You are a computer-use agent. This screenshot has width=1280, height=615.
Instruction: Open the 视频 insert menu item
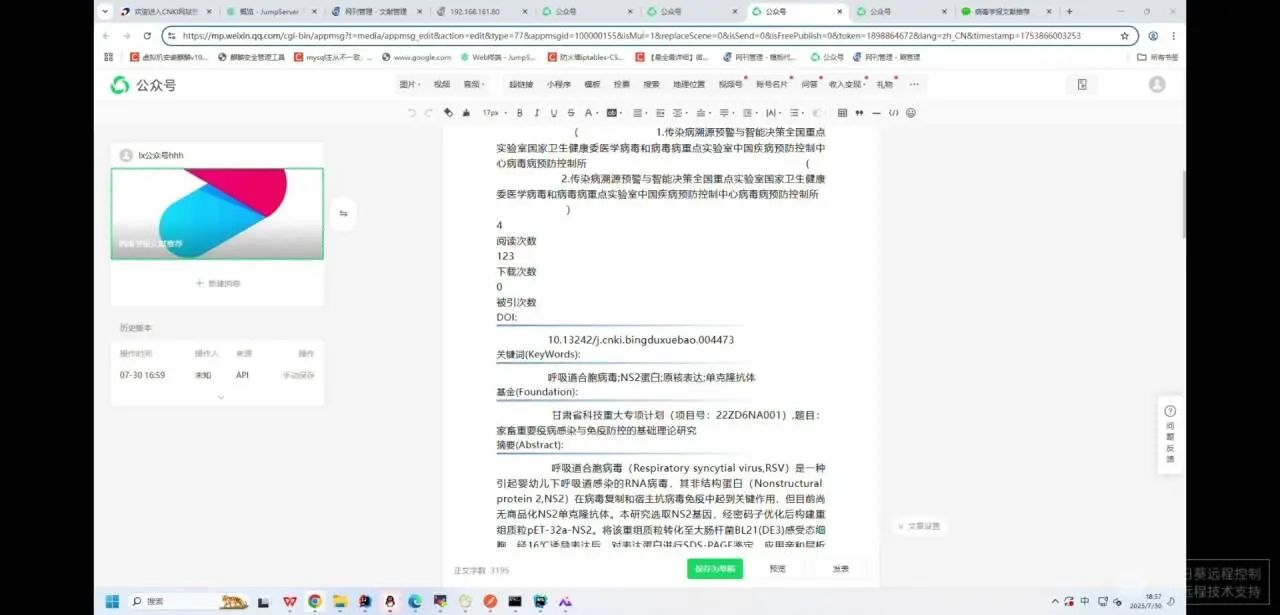442,85
